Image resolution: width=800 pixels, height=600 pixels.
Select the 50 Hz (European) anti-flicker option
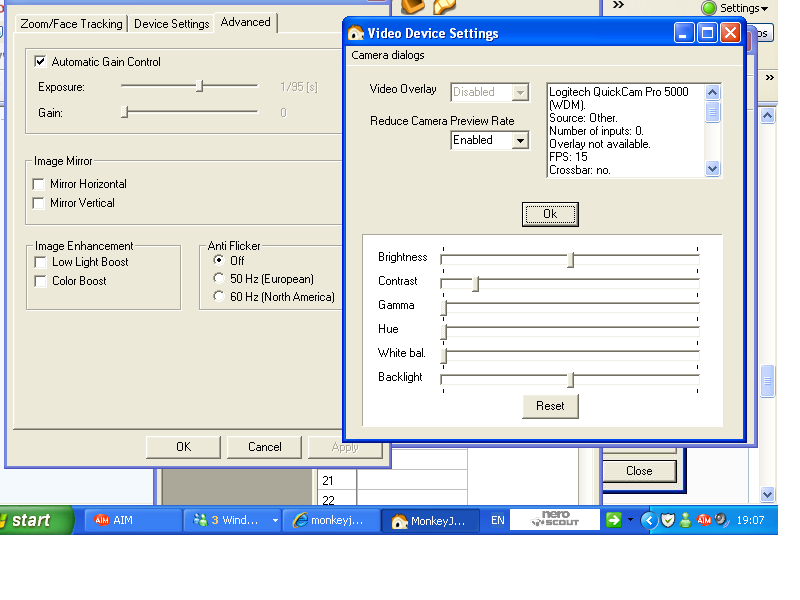pos(218,279)
